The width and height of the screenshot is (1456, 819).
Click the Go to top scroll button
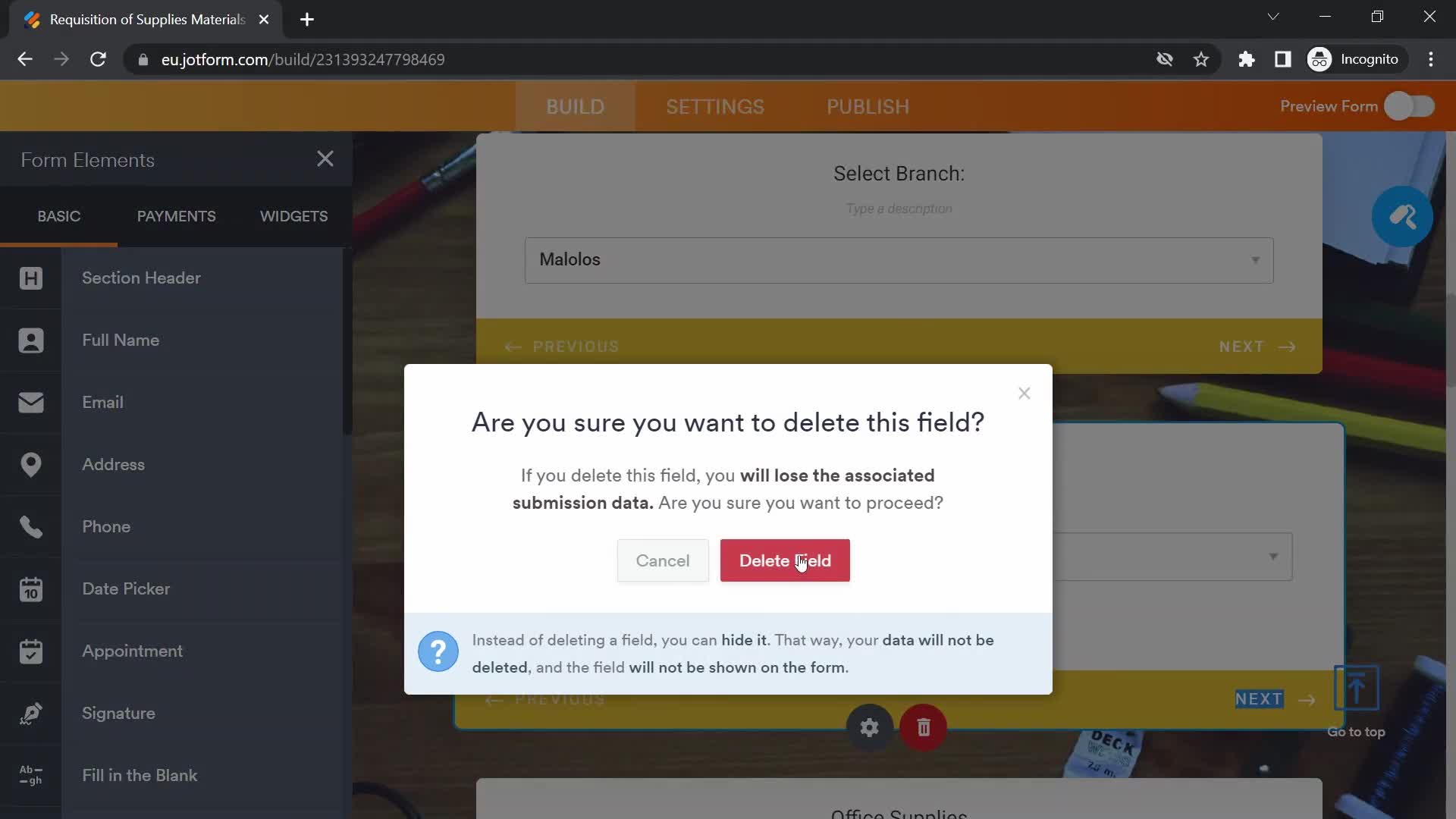[x=1357, y=688]
